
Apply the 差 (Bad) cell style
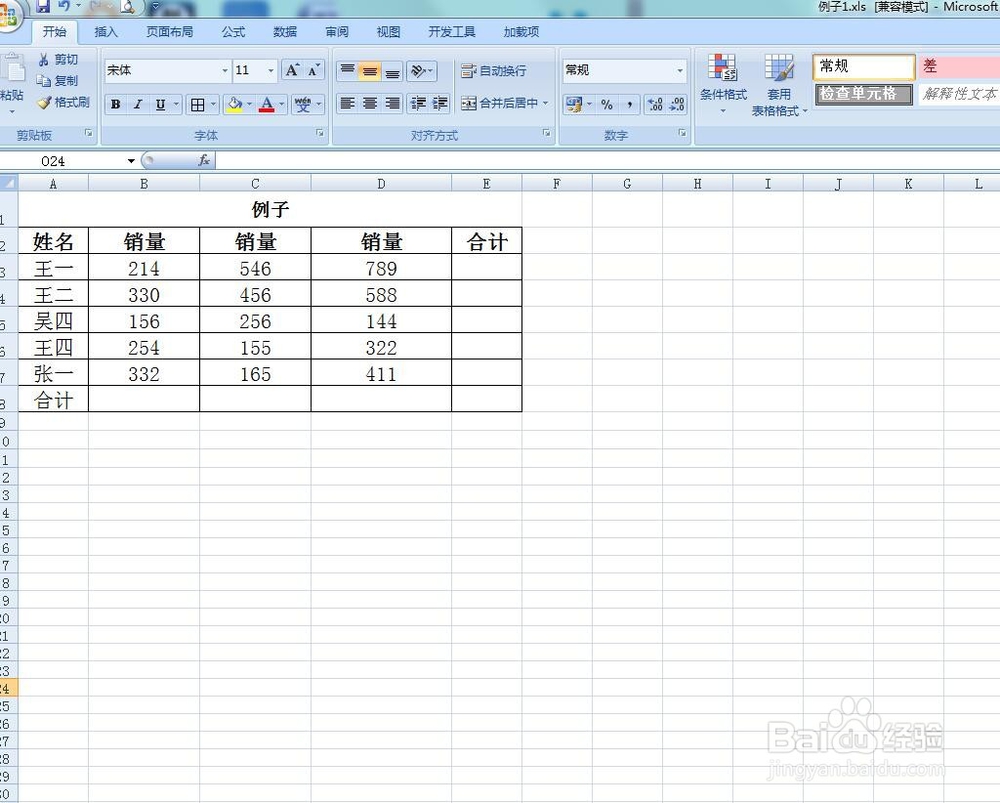coord(959,66)
